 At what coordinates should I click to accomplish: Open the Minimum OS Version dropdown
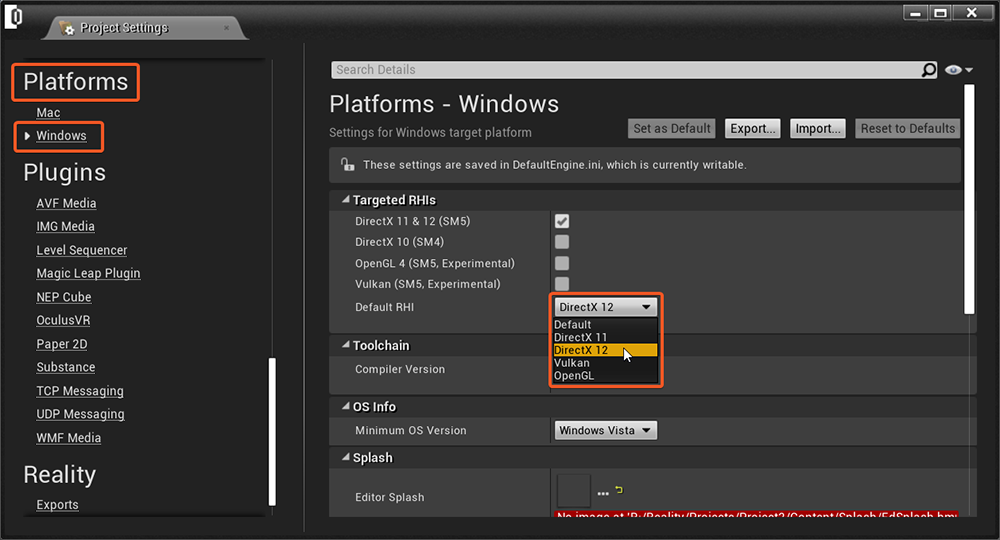605,431
